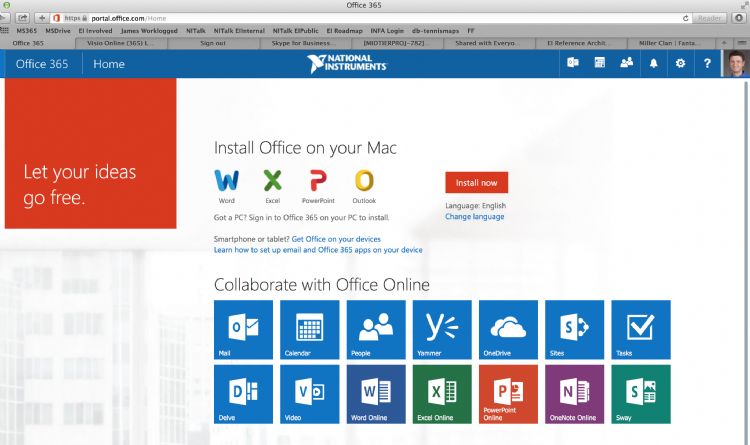The image size is (750, 445).
Task: Click Office 365 in the header bar
Action: pyautogui.click(x=42, y=64)
